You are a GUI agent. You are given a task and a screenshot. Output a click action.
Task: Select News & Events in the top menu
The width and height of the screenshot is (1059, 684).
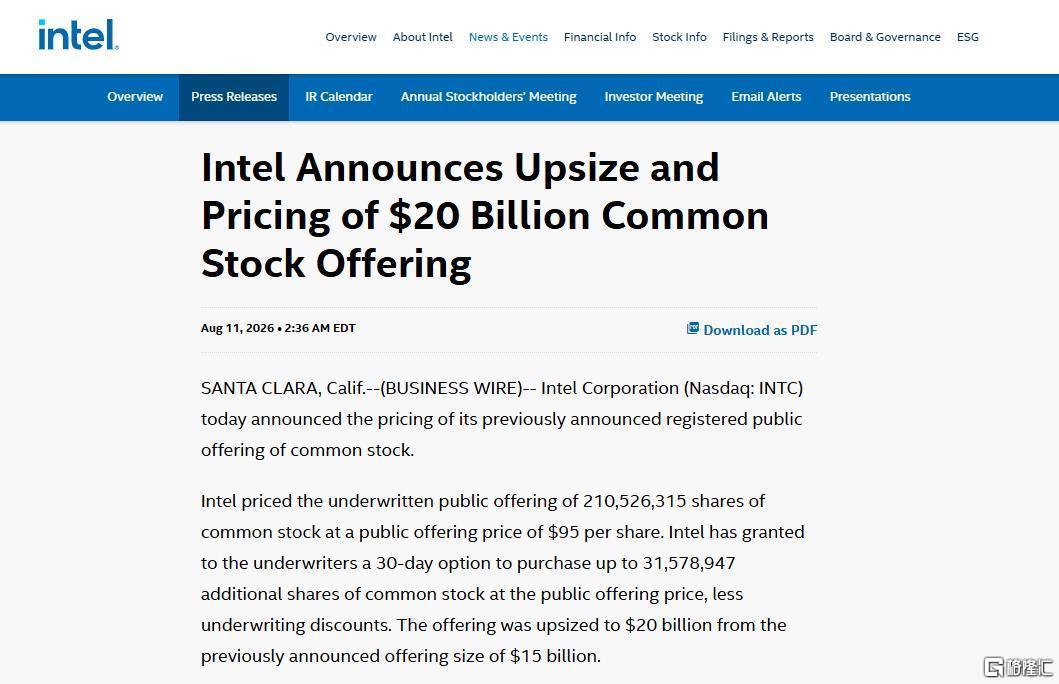pyautogui.click(x=508, y=37)
